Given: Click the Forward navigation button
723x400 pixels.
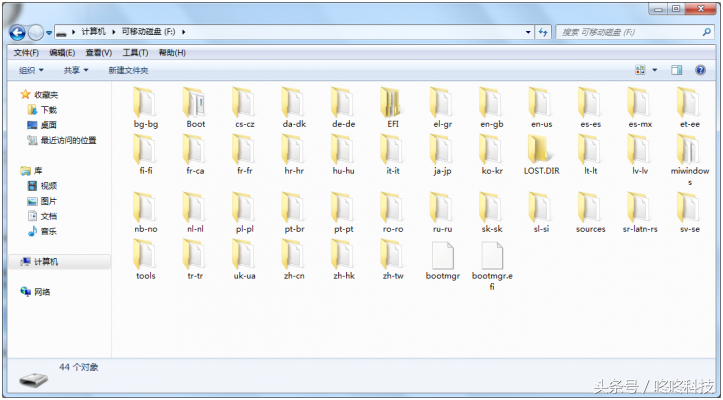Looking at the screenshot, I should pos(36,33).
